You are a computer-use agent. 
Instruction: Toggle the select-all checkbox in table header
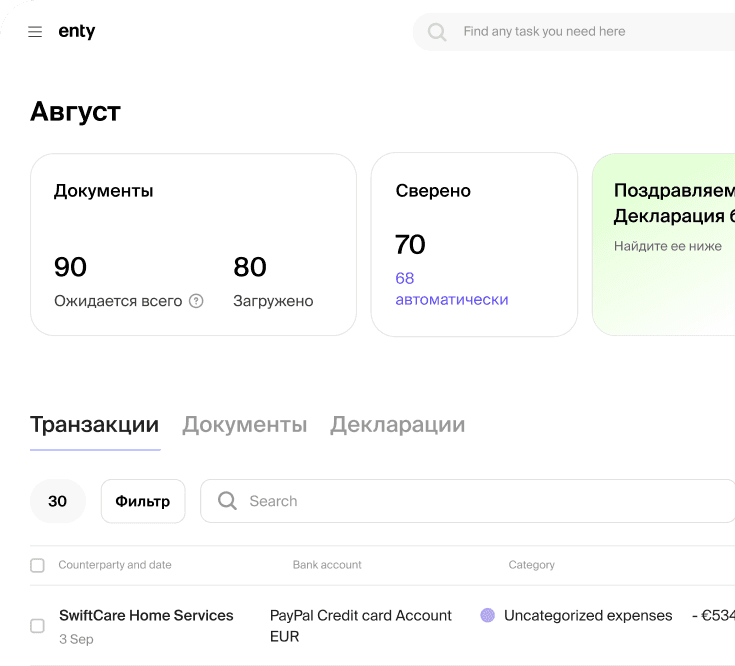38,565
